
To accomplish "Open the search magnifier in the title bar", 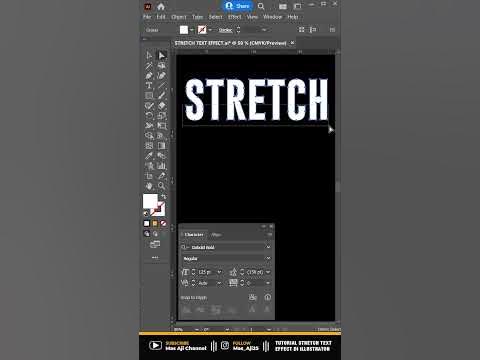I will click(x=261, y=6).
